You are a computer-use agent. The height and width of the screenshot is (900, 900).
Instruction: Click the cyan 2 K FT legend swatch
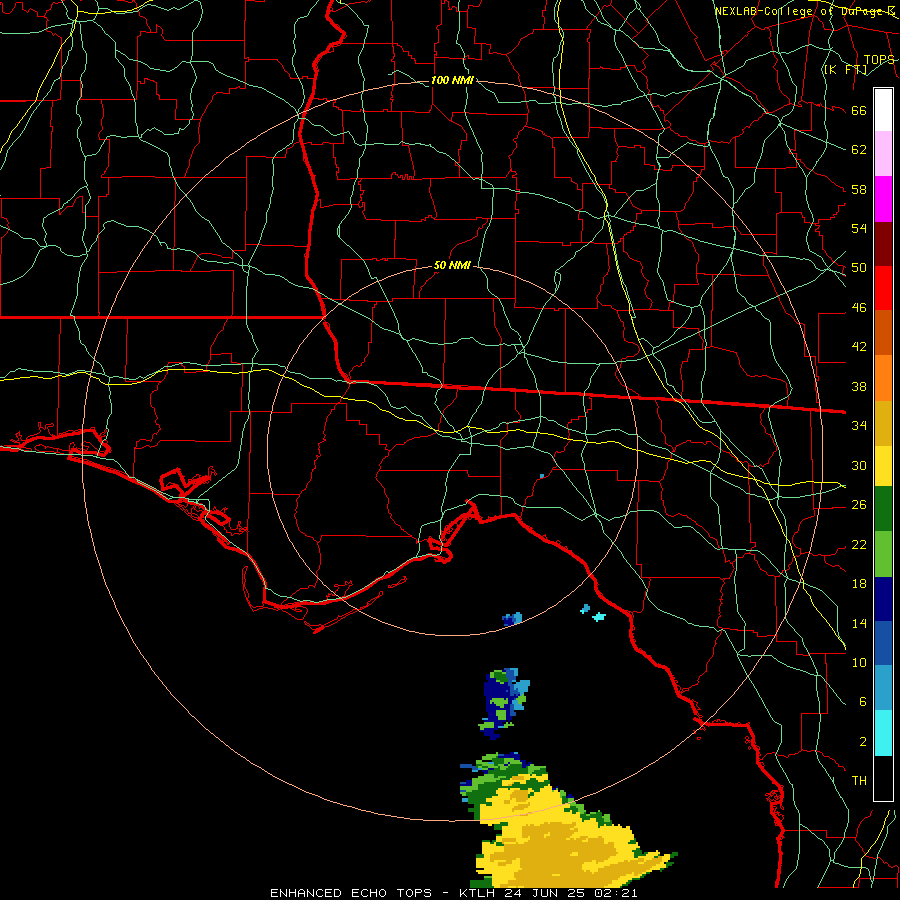point(883,733)
